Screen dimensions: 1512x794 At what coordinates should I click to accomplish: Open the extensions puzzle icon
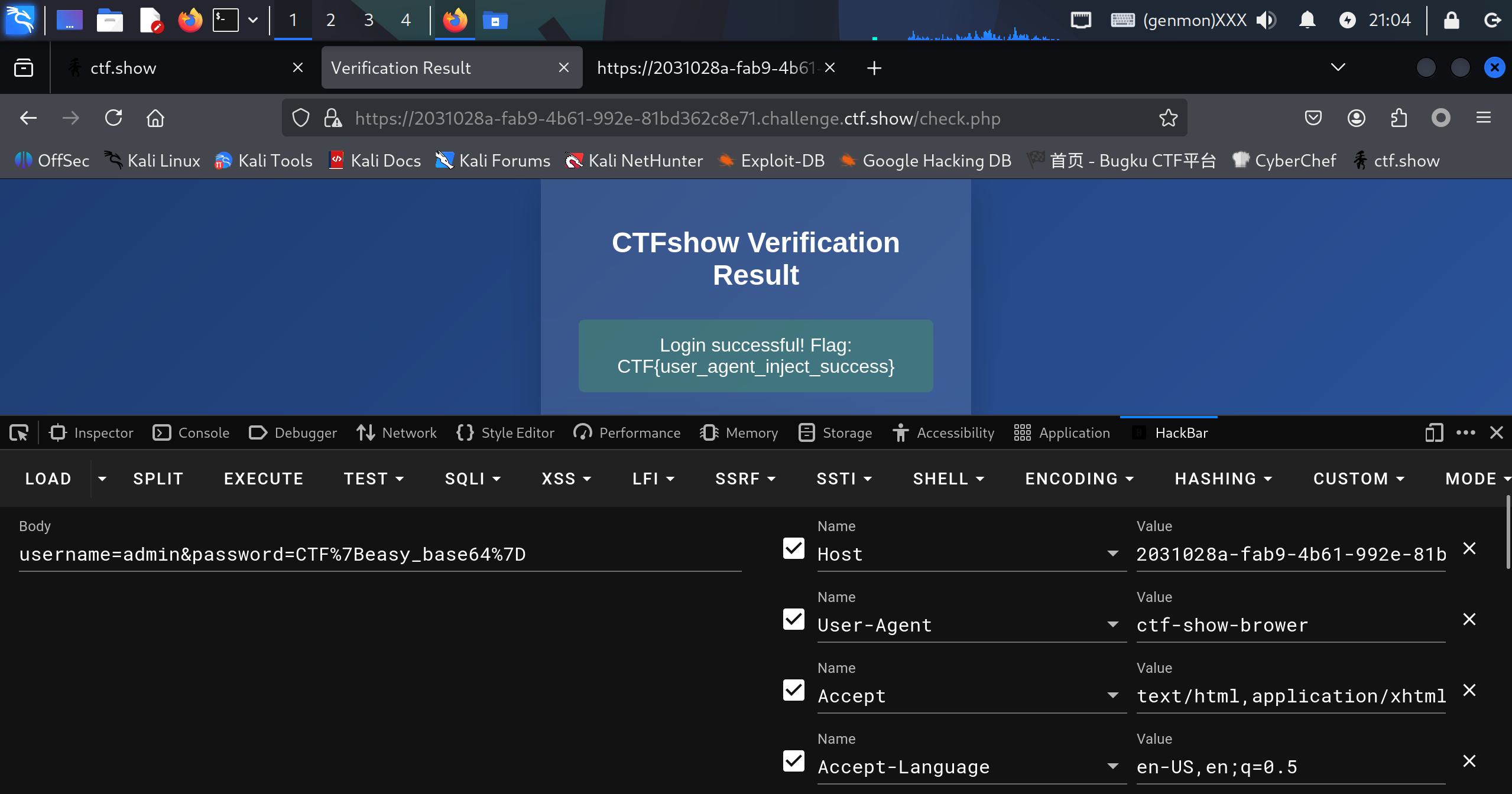coord(1399,118)
